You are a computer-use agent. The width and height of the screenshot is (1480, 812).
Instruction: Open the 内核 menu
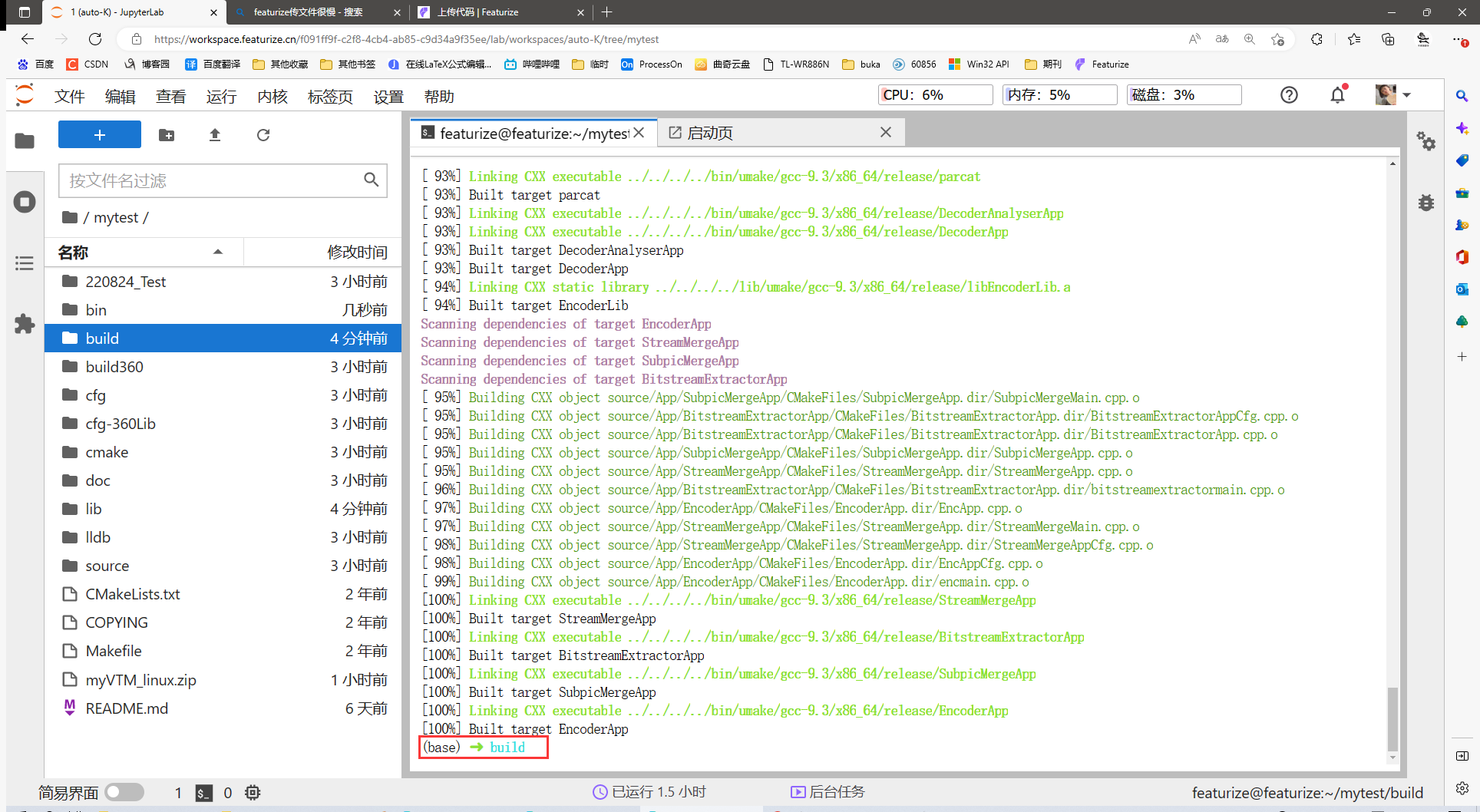click(x=273, y=96)
